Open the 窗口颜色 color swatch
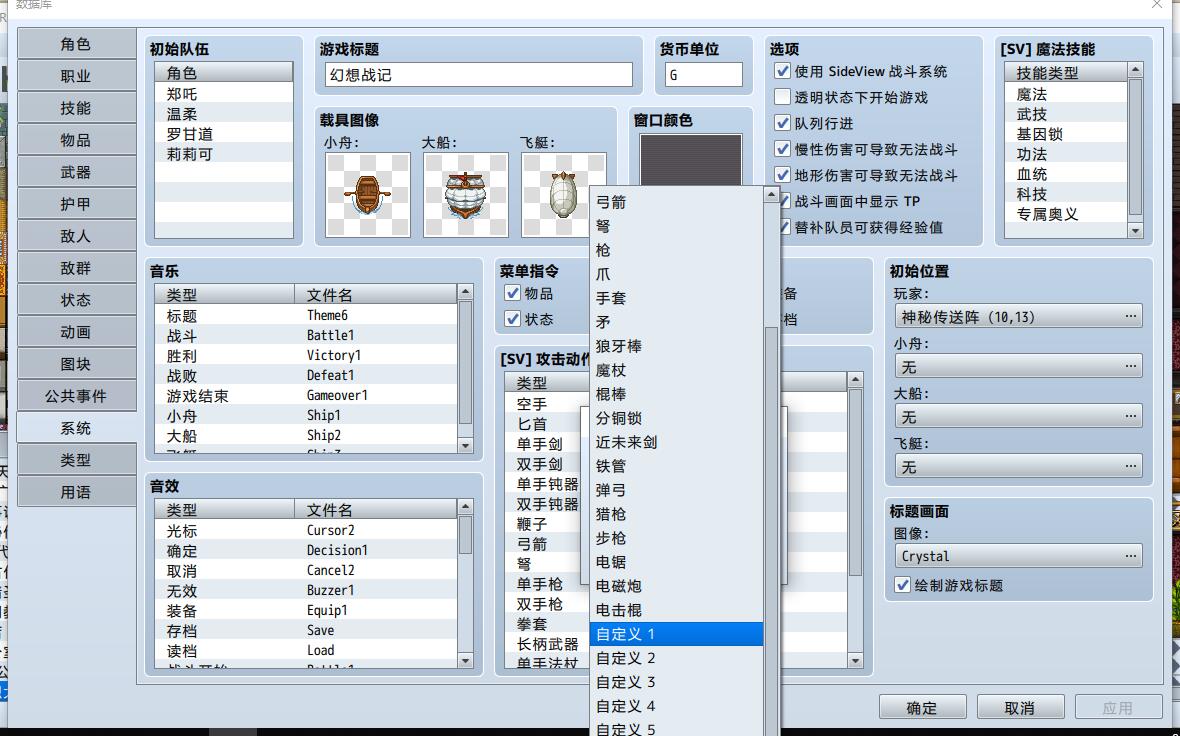This screenshot has height=736, width=1180. click(690, 160)
